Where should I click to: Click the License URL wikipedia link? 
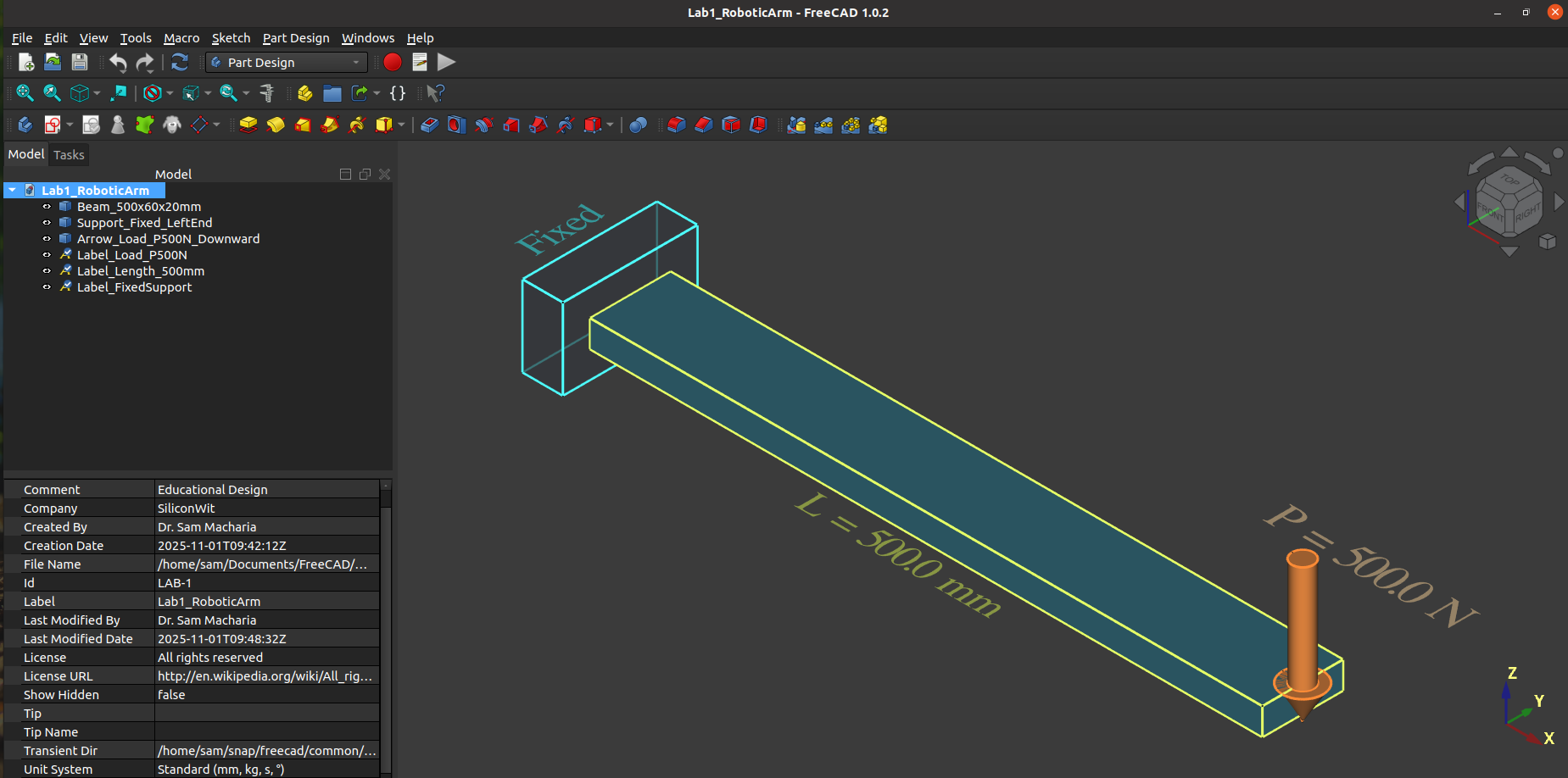point(265,675)
